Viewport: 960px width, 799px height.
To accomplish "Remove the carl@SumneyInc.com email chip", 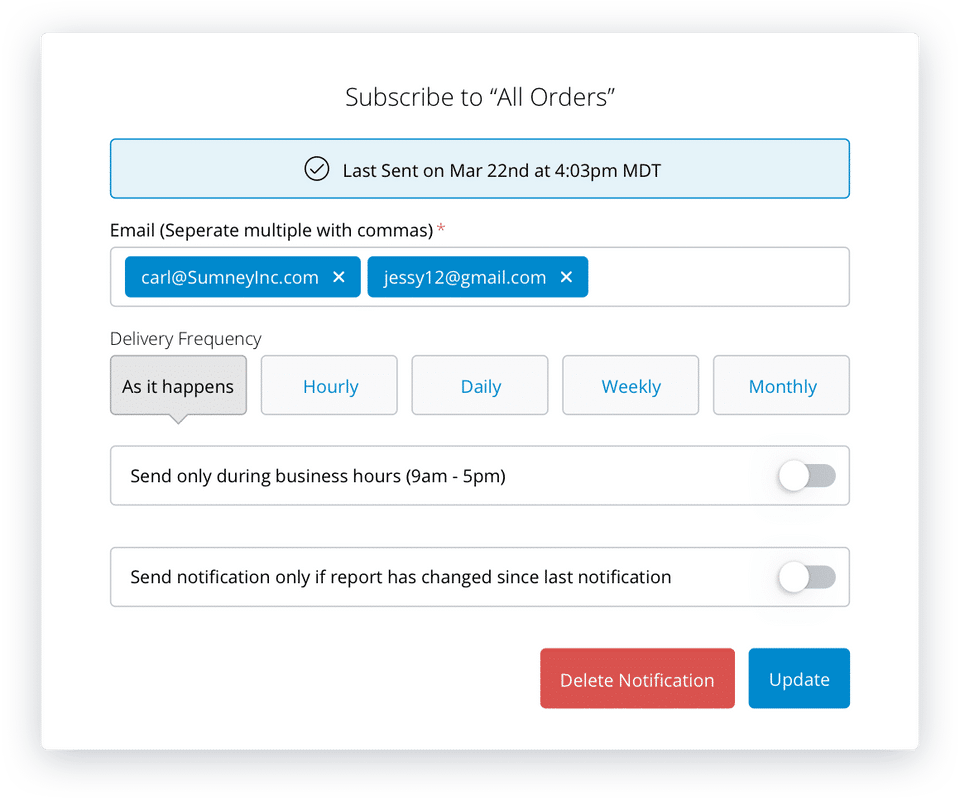I will click(x=339, y=278).
